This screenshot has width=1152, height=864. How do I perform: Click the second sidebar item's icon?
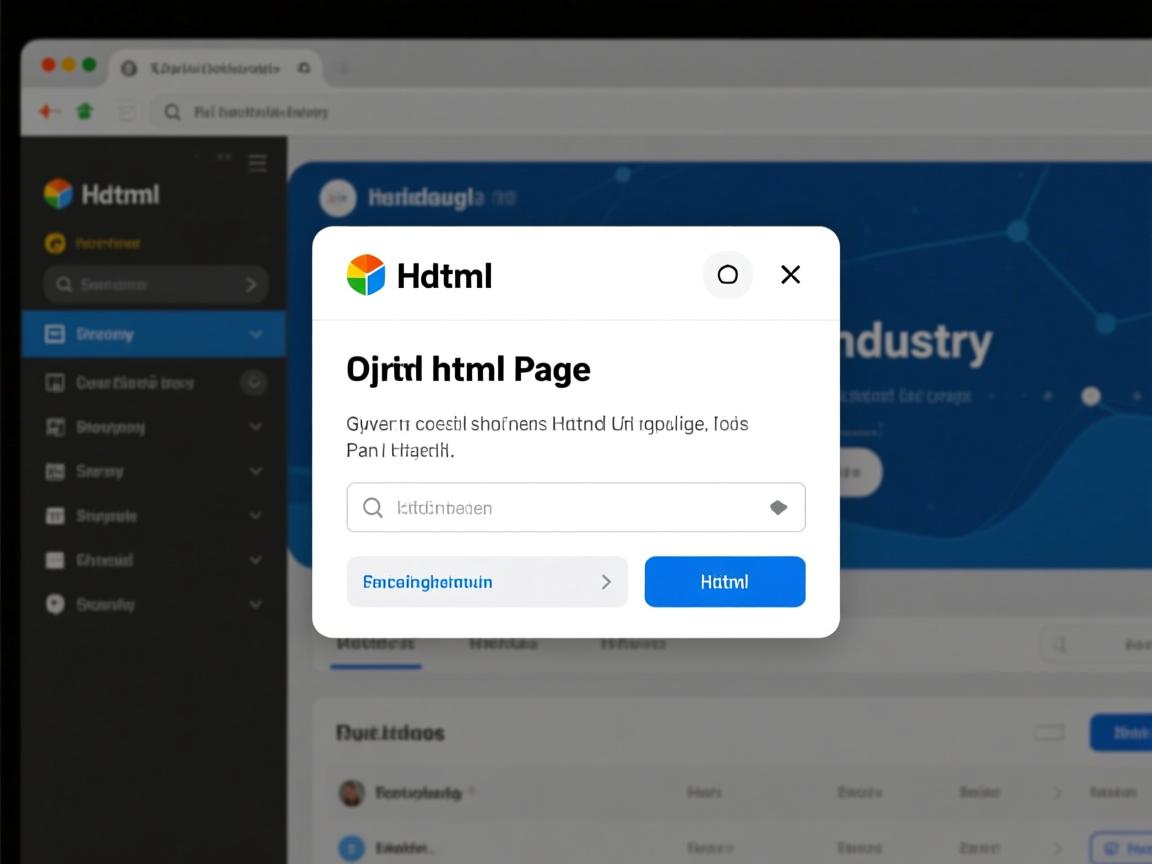pyautogui.click(x=56, y=383)
